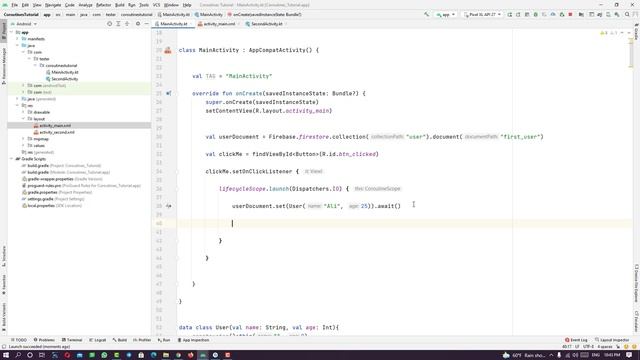Open the Pixel XL API 27 device dropdown
640x360 pixels.
482,14
